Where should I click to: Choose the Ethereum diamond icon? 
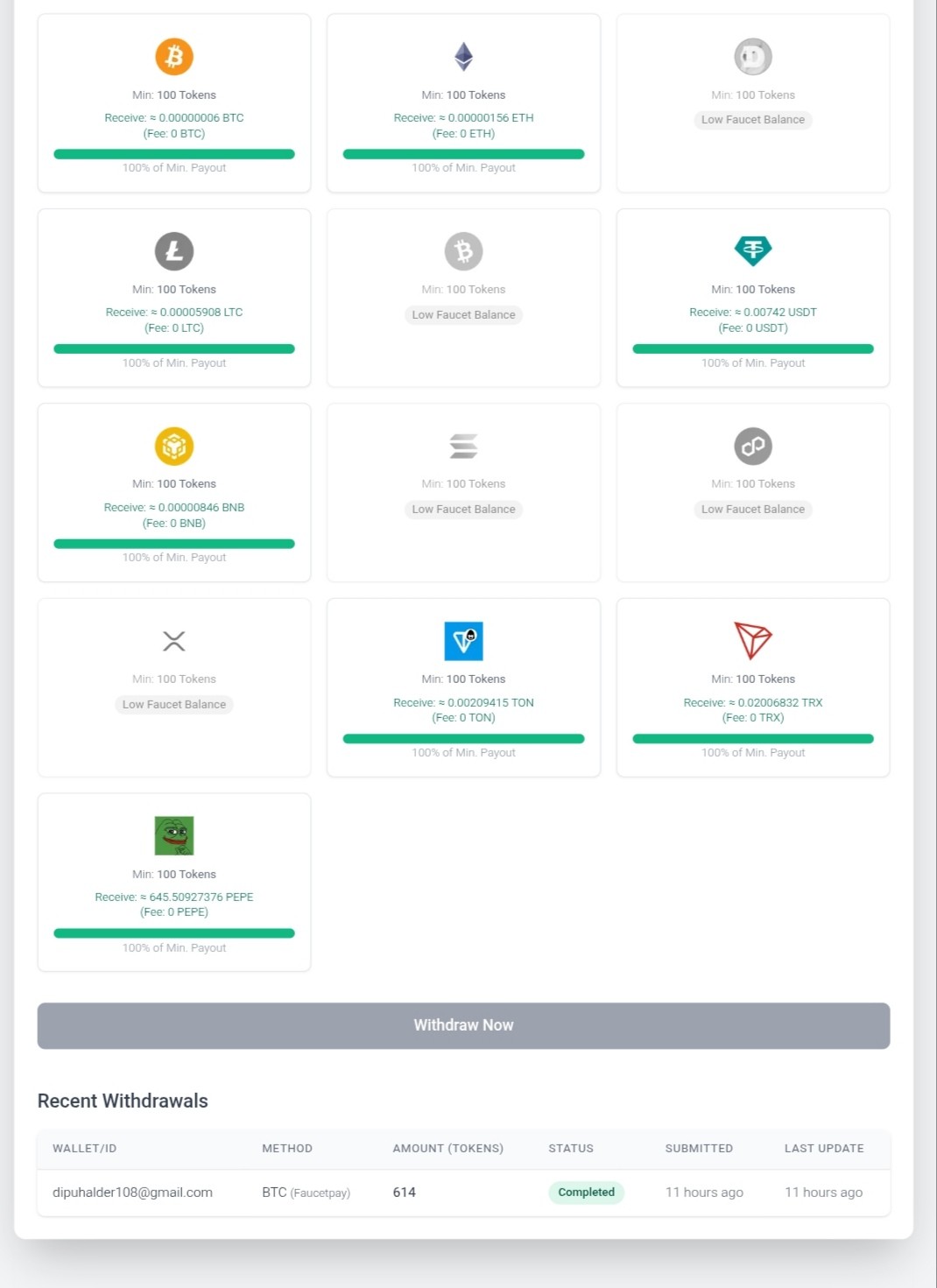[x=464, y=57]
